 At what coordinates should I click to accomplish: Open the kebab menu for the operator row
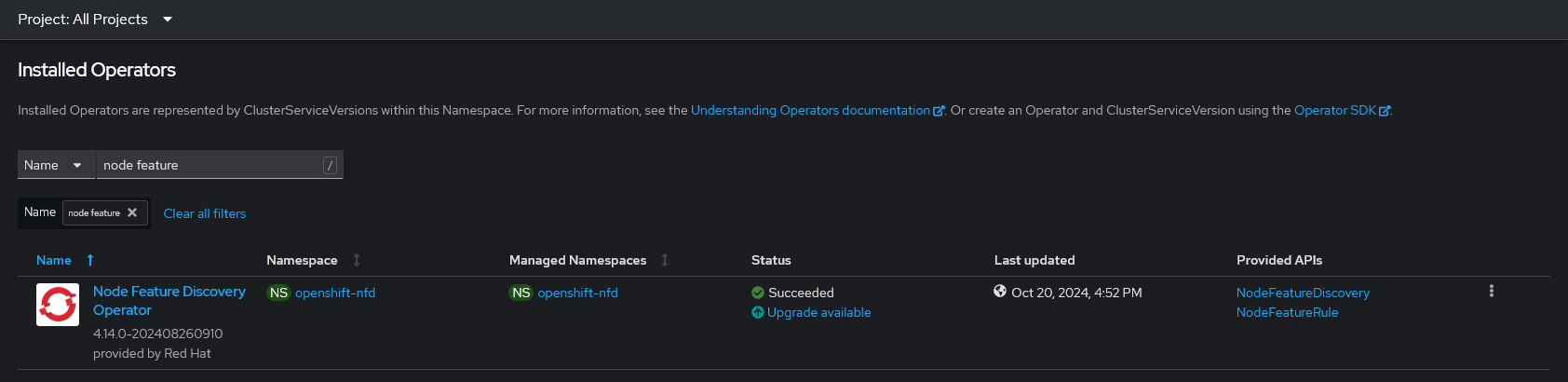tap(1491, 292)
